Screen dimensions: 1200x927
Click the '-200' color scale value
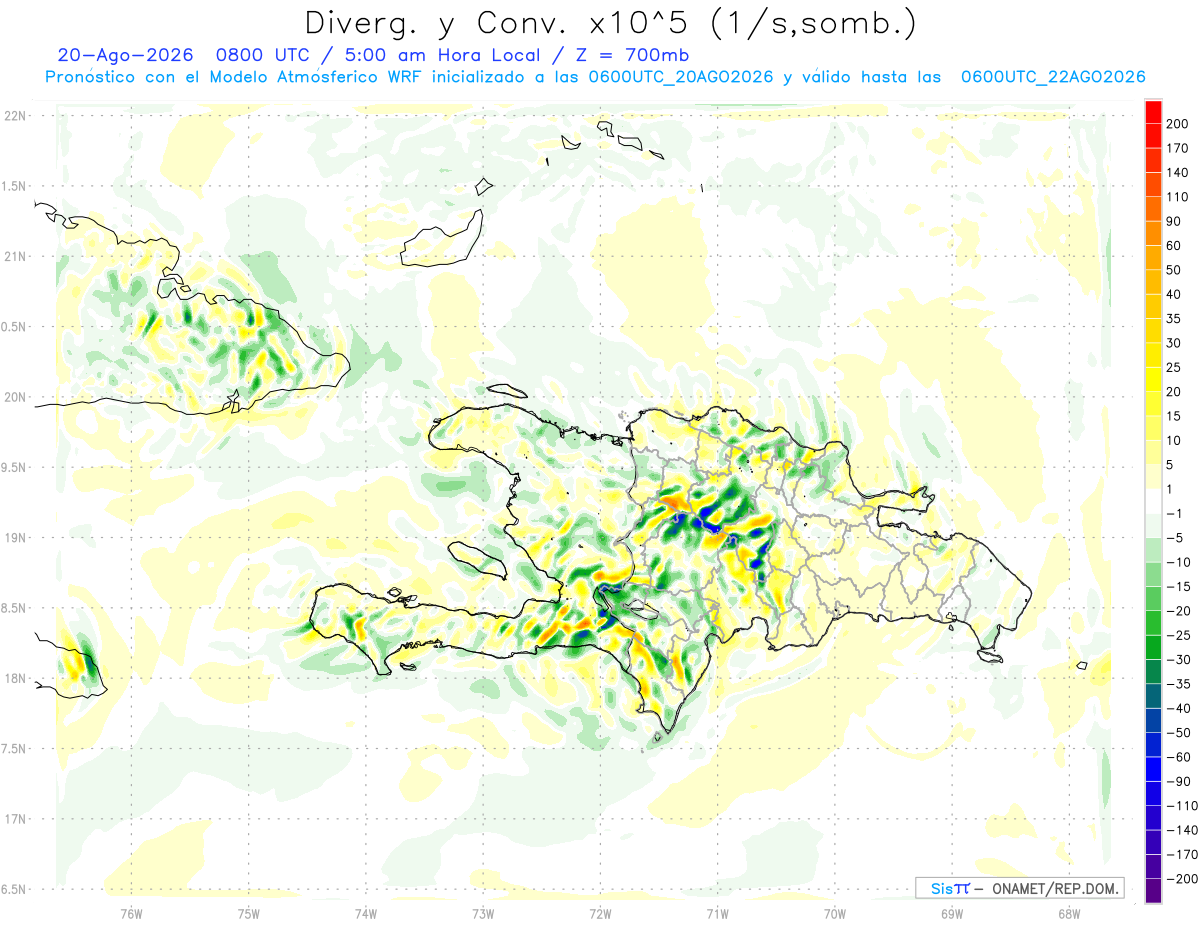point(1180,879)
